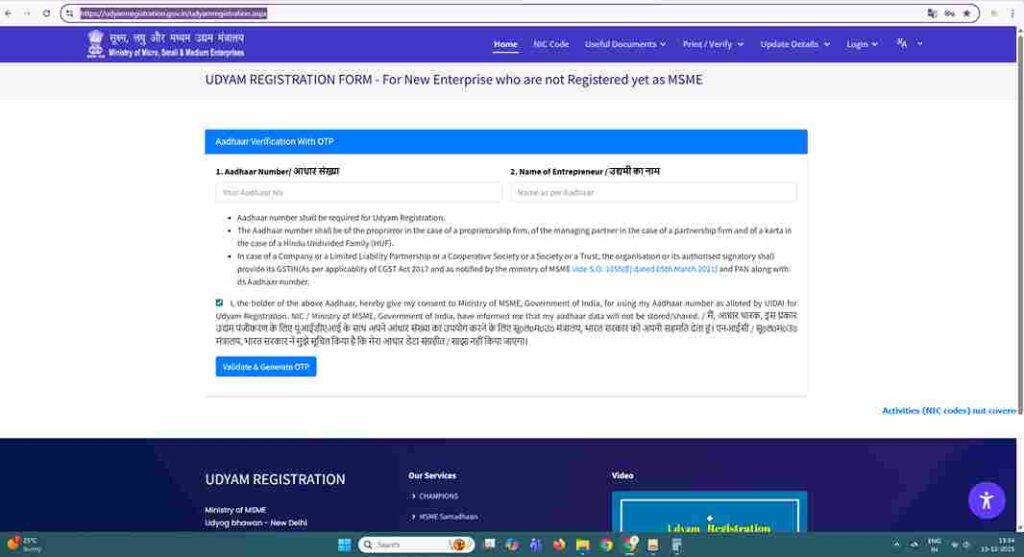This screenshot has width=1024, height=557.
Task: Click the UDYAM REGISTRATION footer heading
Action: pyautogui.click(x=275, y=479)
